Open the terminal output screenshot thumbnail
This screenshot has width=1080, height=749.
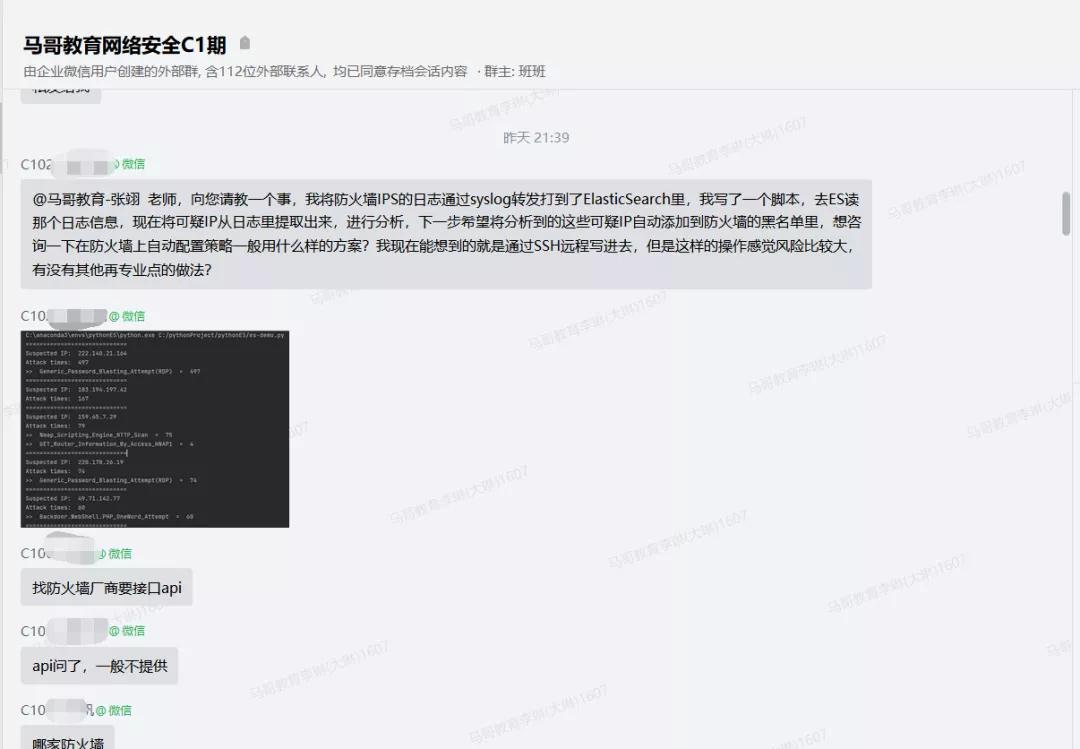(x=155, y=429)
